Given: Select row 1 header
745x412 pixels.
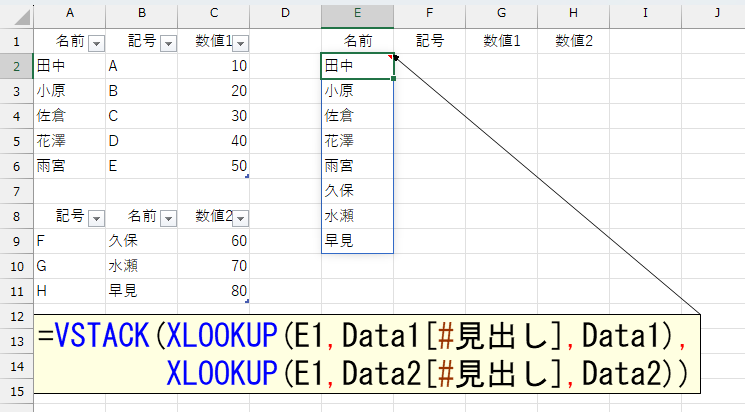Looking at the screenshot, I should (17, 41).
